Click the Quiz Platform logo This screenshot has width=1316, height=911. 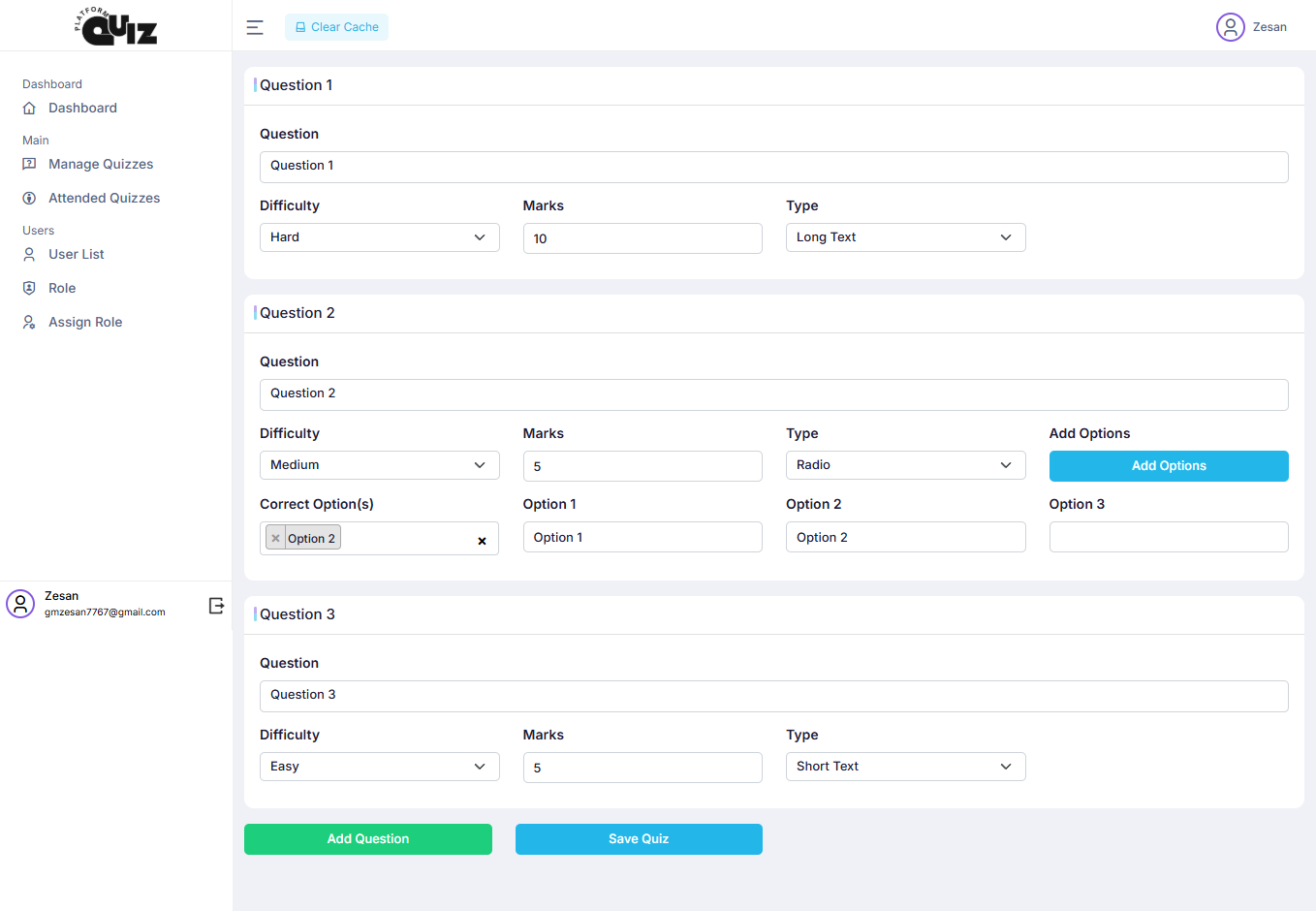(x=116, y=26)
